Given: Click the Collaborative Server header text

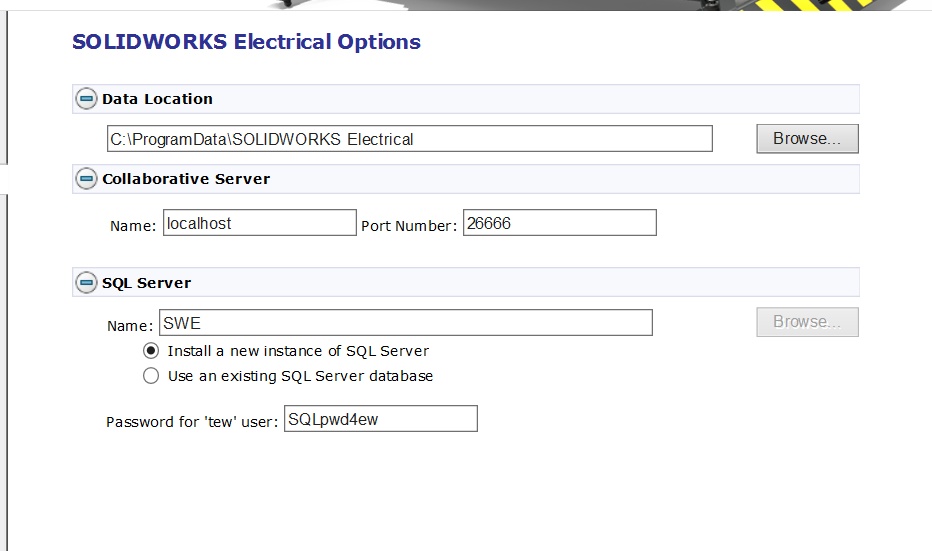Looking at the screenshot, I should coord(186,179).
